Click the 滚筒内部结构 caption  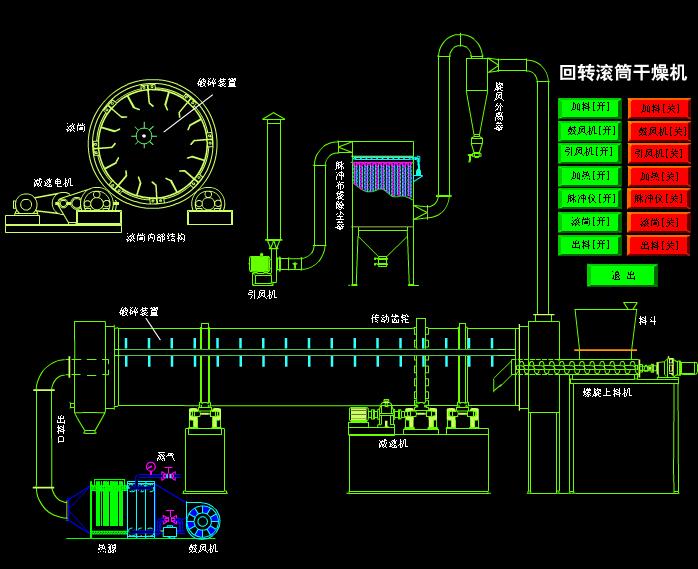click(x=156, y=238)
